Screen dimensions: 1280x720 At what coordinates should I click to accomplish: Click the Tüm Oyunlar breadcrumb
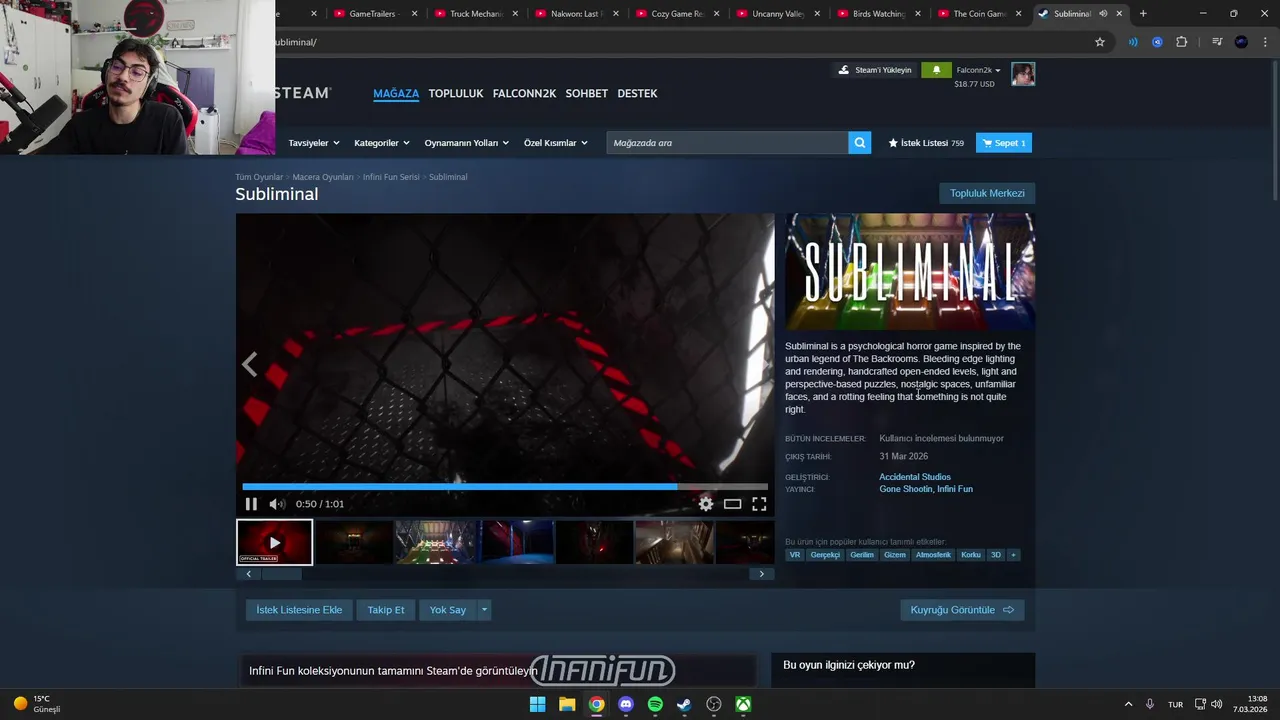point(259,177)
